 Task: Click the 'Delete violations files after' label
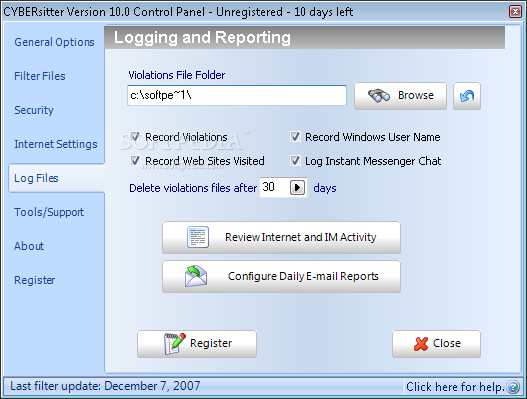tap(193, 188)
